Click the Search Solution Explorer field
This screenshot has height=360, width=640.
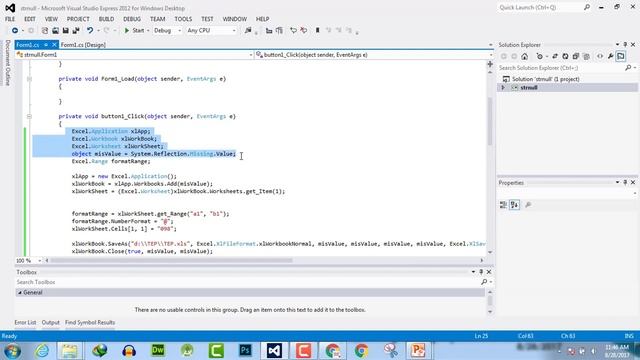coord(561,68)
